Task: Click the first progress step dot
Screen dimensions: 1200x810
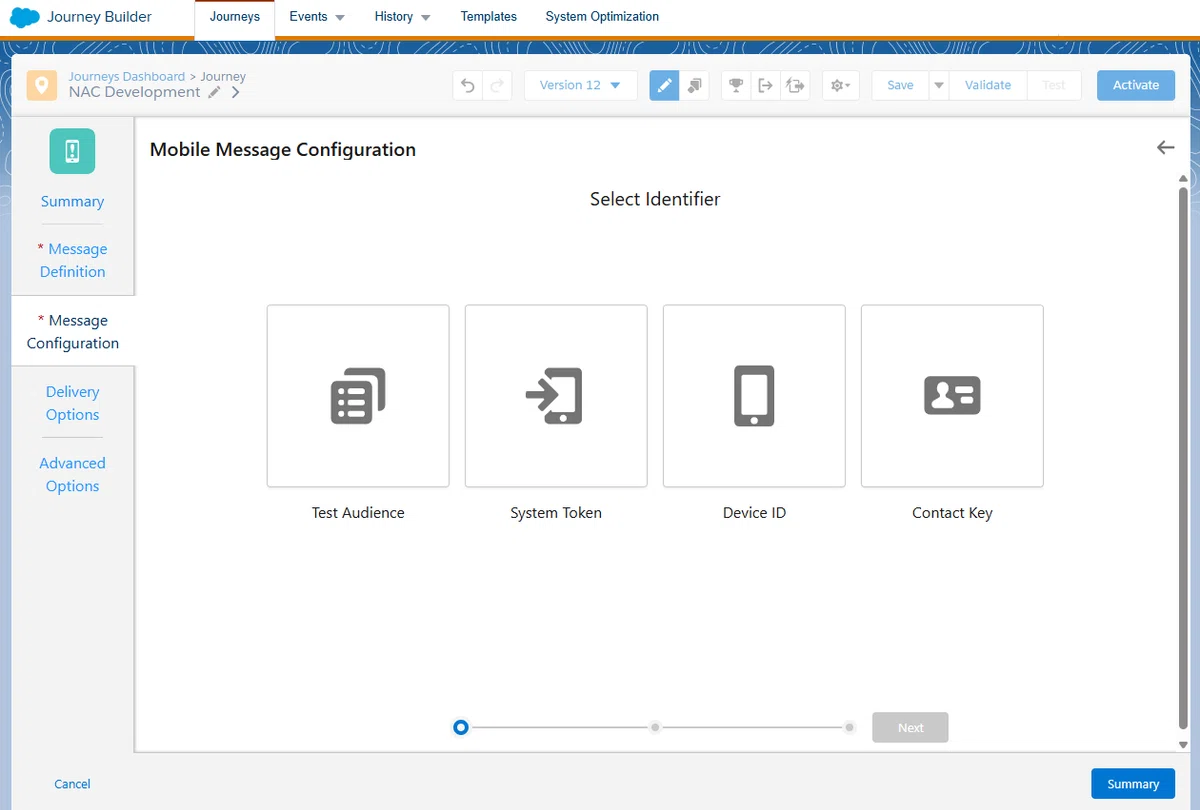Action: click(x=460, y=728)
